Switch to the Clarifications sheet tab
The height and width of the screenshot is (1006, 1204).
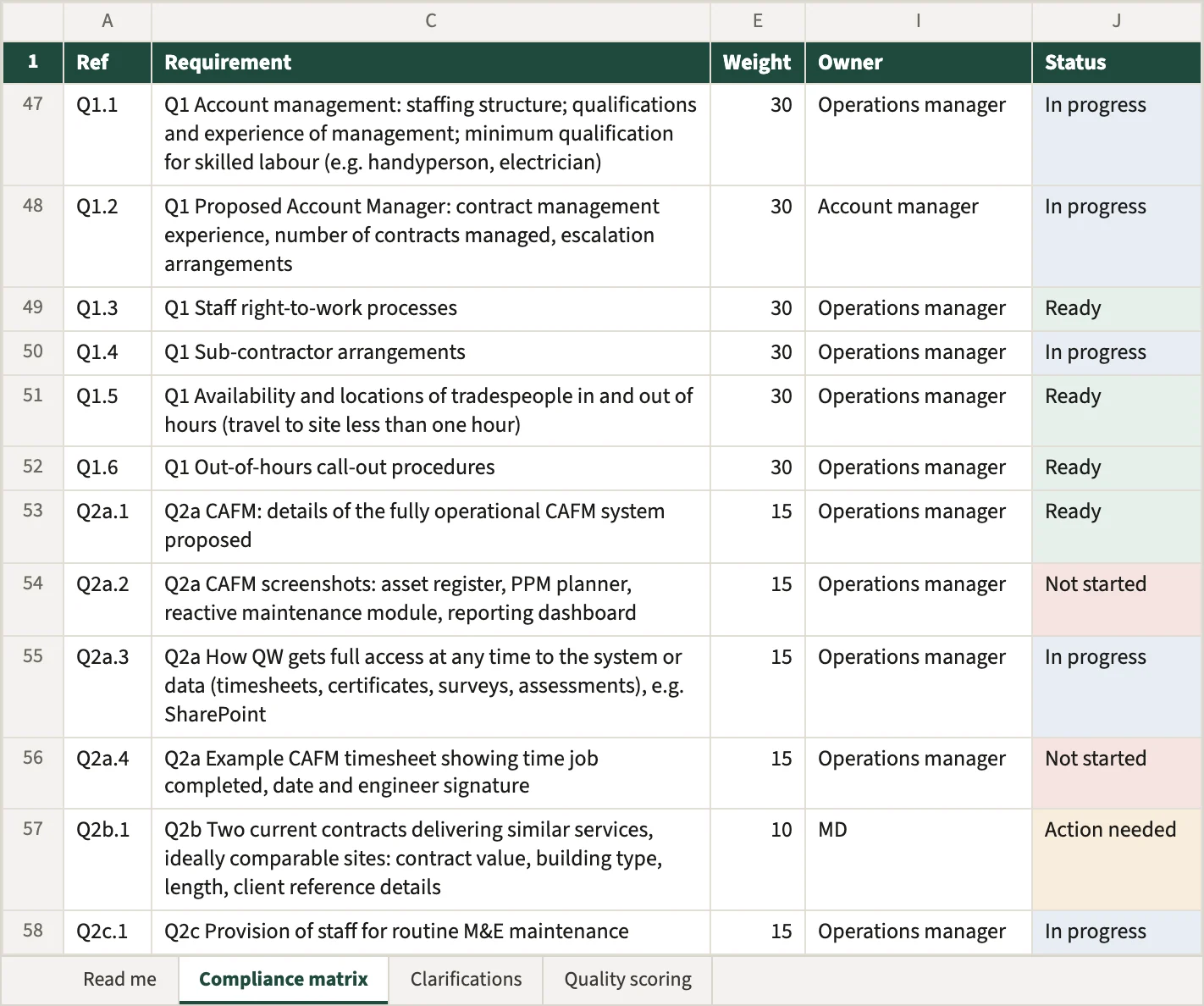pyautogui.click(x=466, y=980)
